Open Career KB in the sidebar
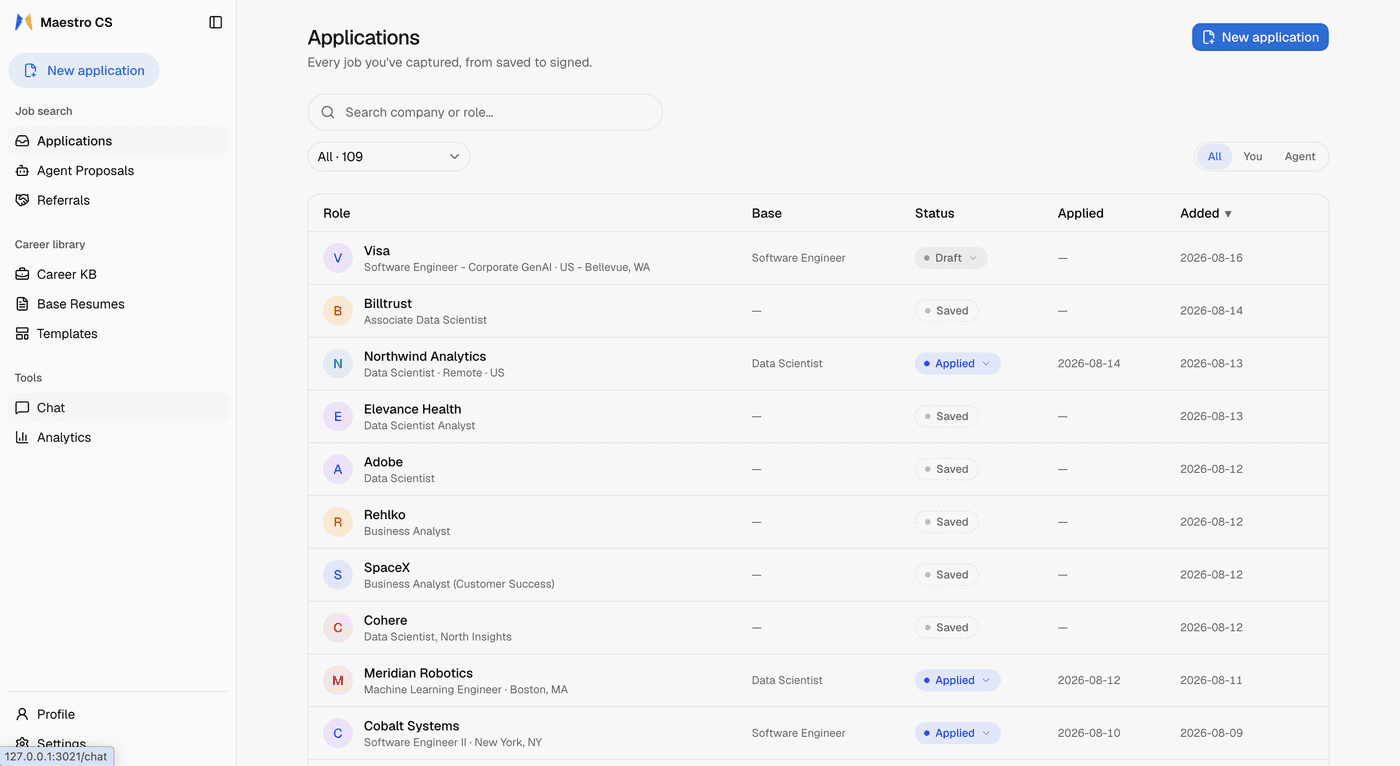 (x=118, y=274)
